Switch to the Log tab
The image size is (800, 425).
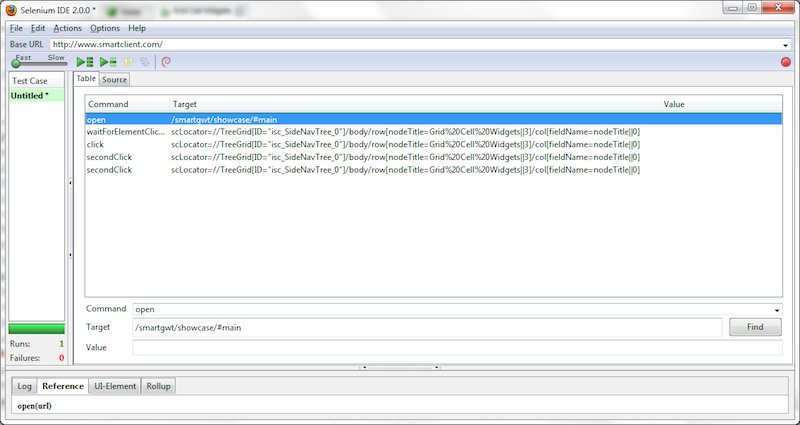[24, 386]
